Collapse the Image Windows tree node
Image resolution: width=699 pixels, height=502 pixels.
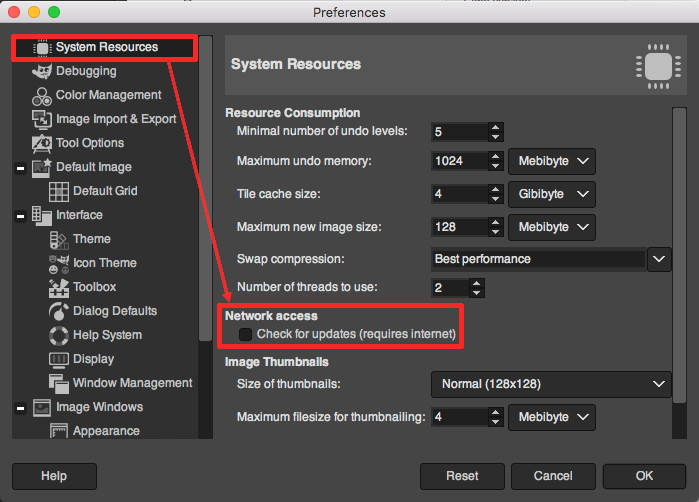coord(20,408)
